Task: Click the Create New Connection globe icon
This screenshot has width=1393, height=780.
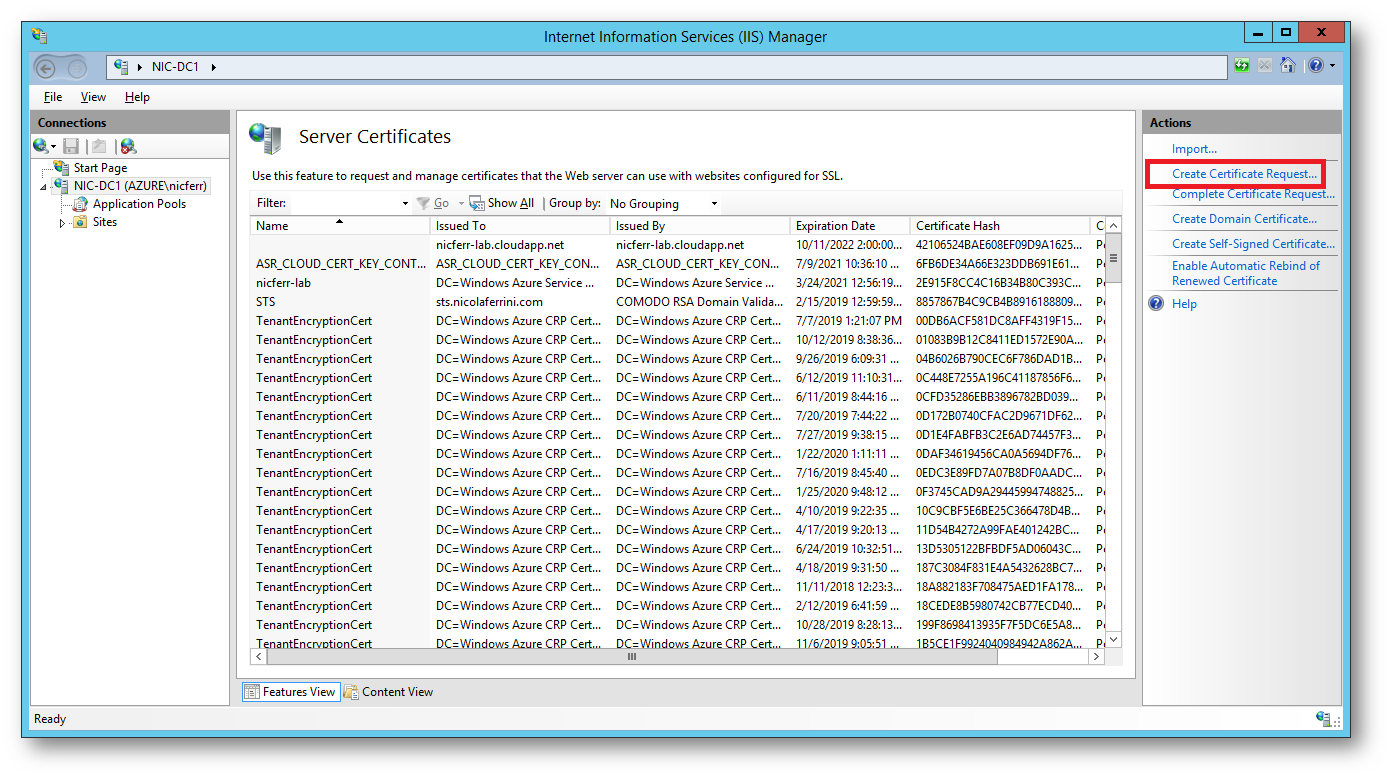Action: point(41,146)
